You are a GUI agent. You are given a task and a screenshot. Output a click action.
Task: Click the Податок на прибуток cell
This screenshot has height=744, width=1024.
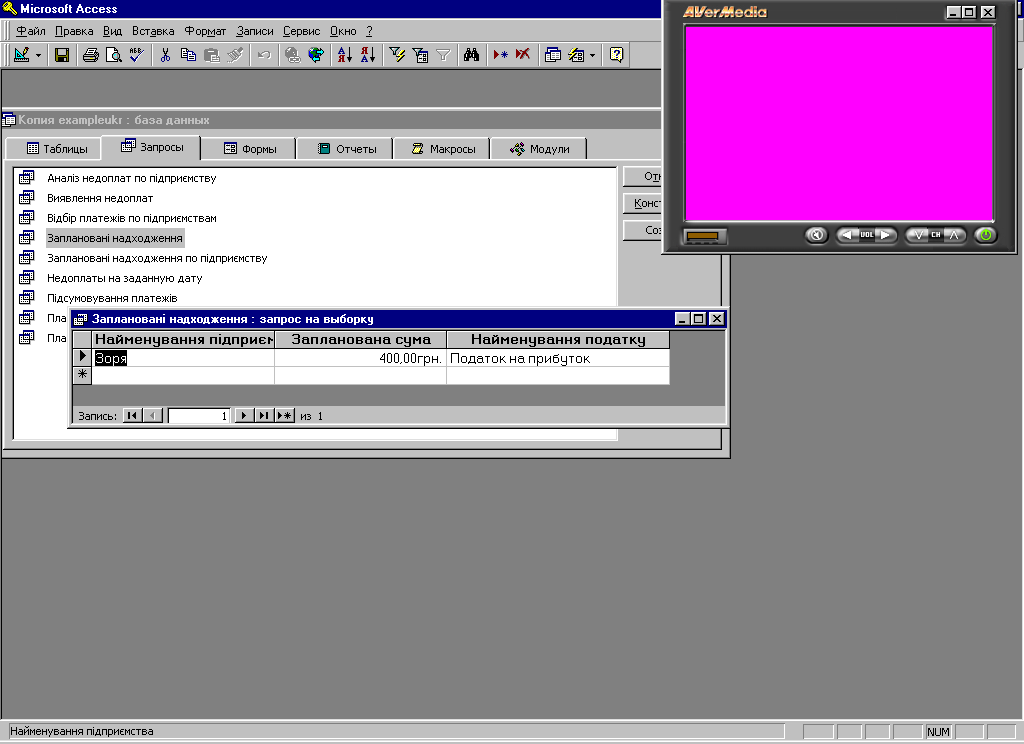click(x=558, y=358)
